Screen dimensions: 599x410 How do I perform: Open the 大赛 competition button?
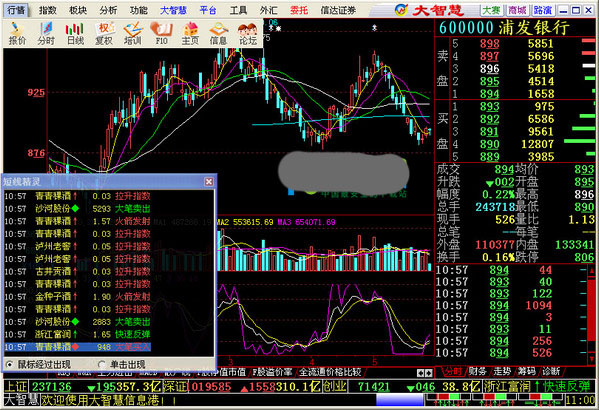pos(491,10)
